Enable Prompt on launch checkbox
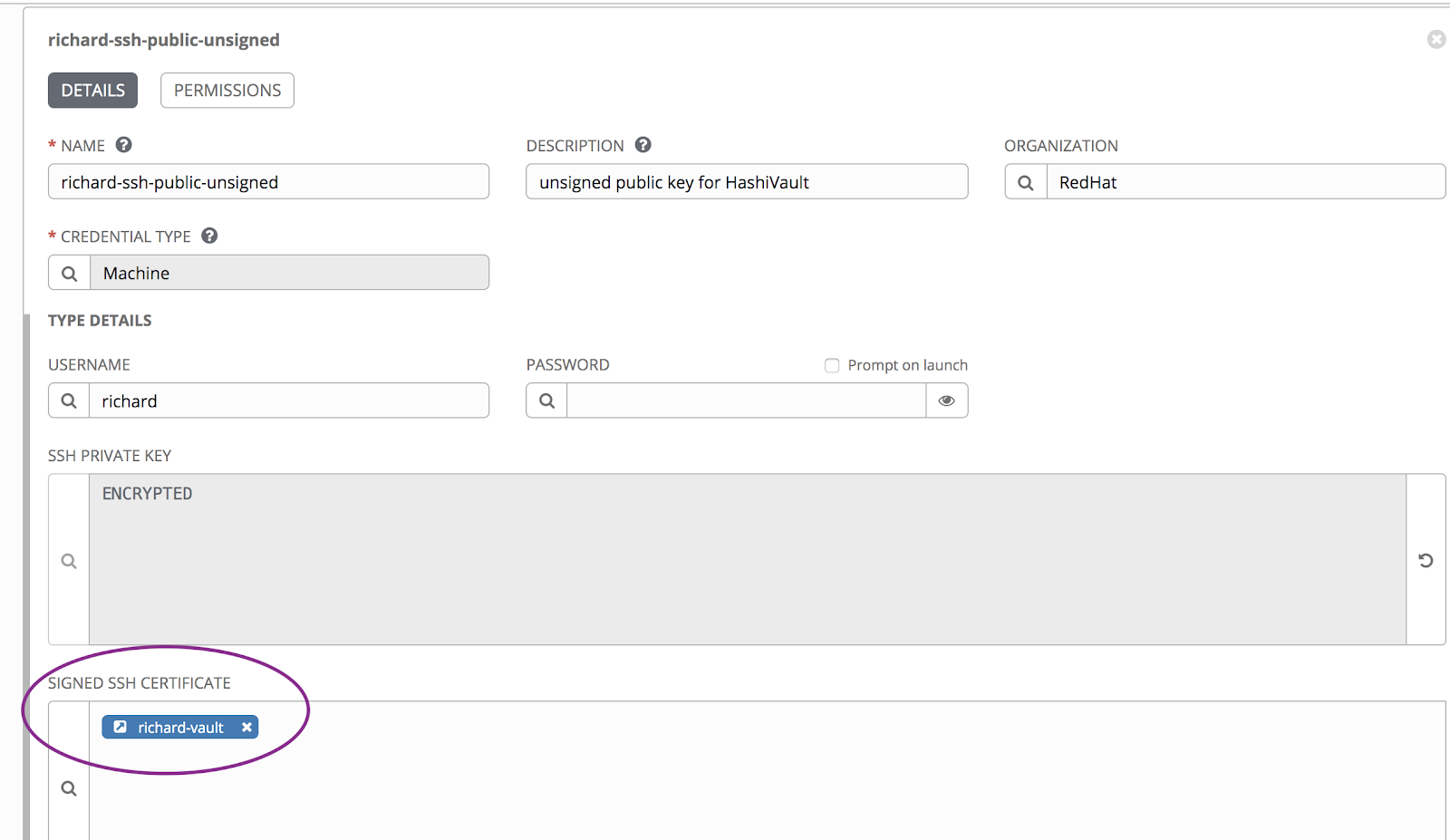Screen dimensions: 1450x840 coord(832,365)
